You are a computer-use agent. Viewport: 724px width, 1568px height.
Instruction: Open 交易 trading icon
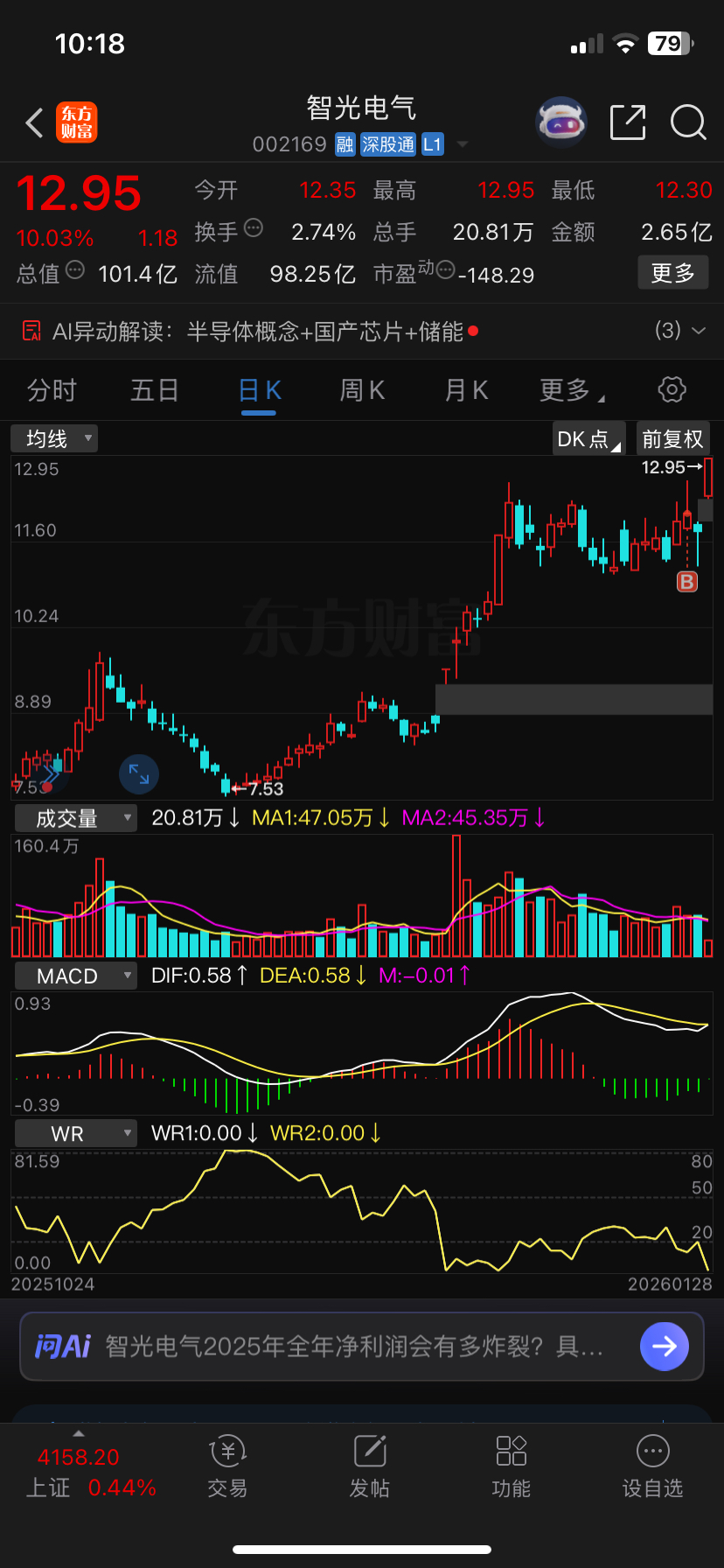click(x=227, y=1452)
